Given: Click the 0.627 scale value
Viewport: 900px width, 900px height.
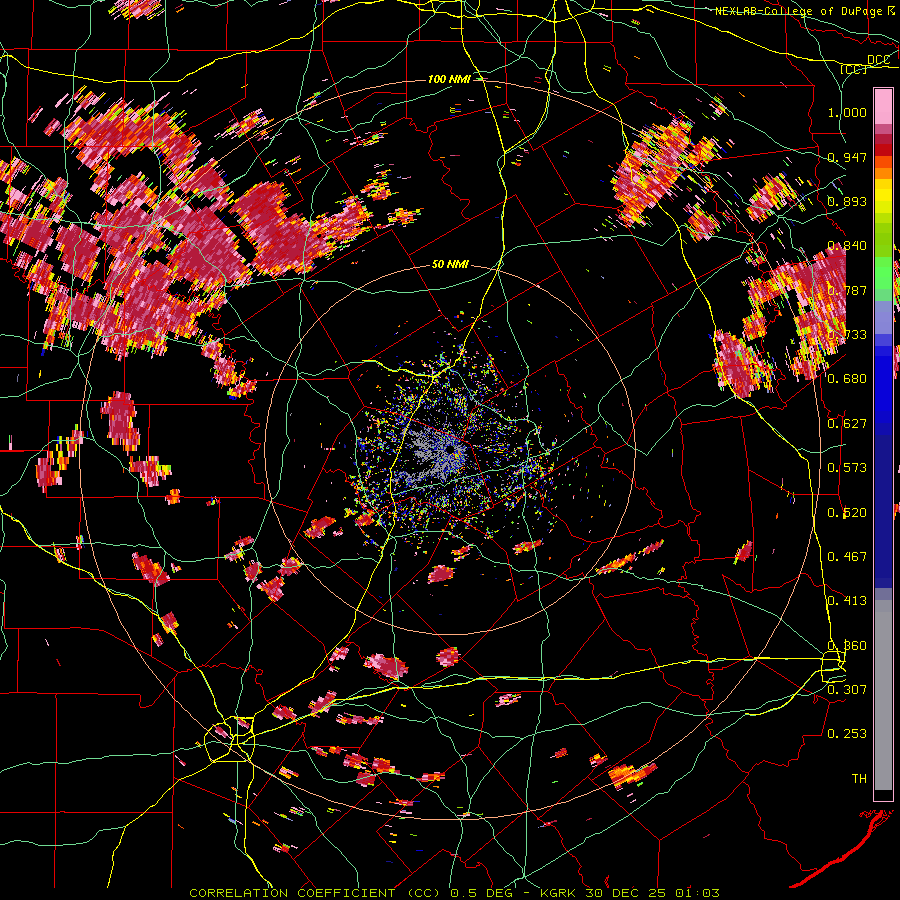Looking at the screenshot, I should click(847, 424).
